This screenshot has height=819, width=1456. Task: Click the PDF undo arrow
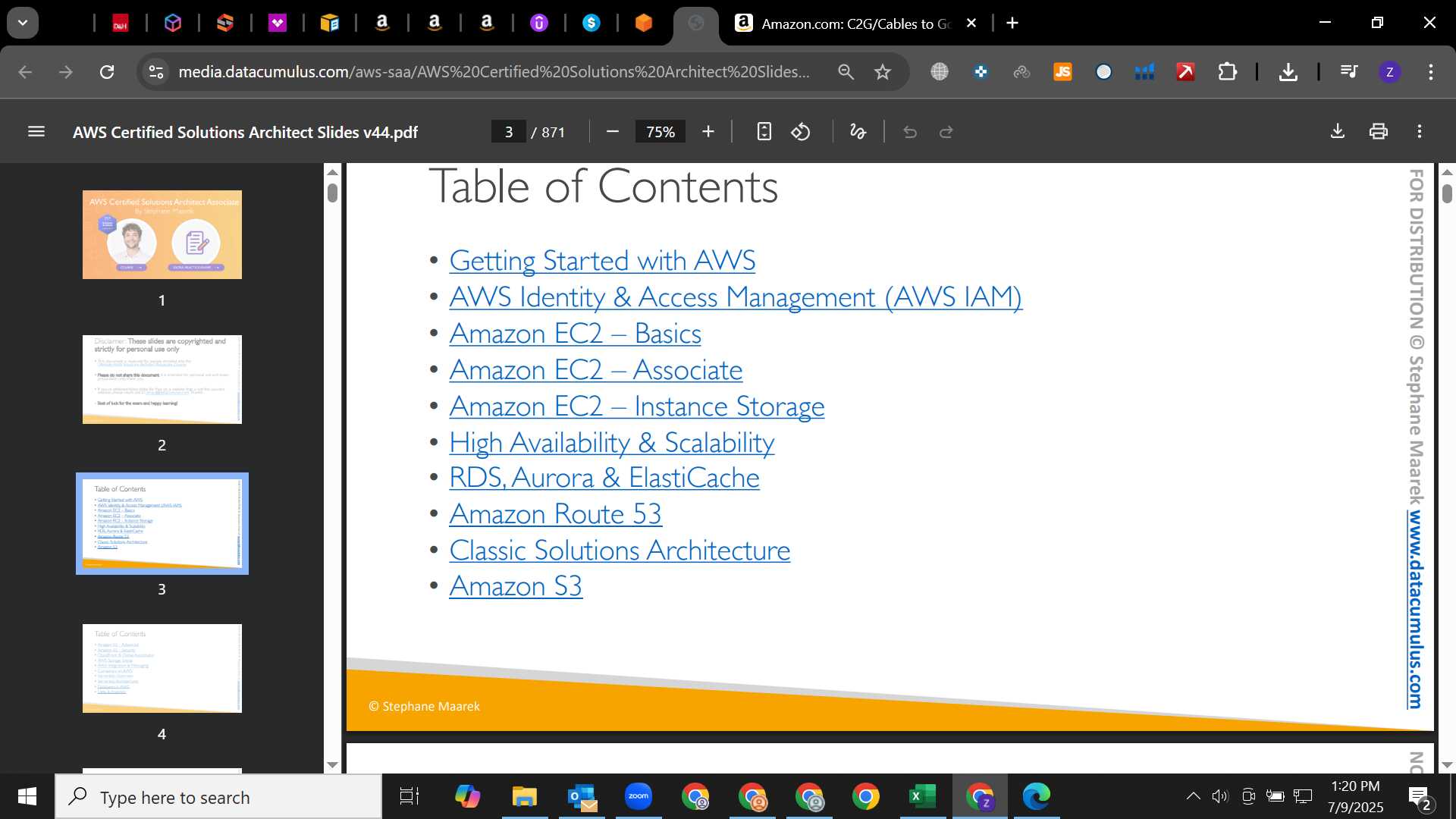[x=910, y=132]
